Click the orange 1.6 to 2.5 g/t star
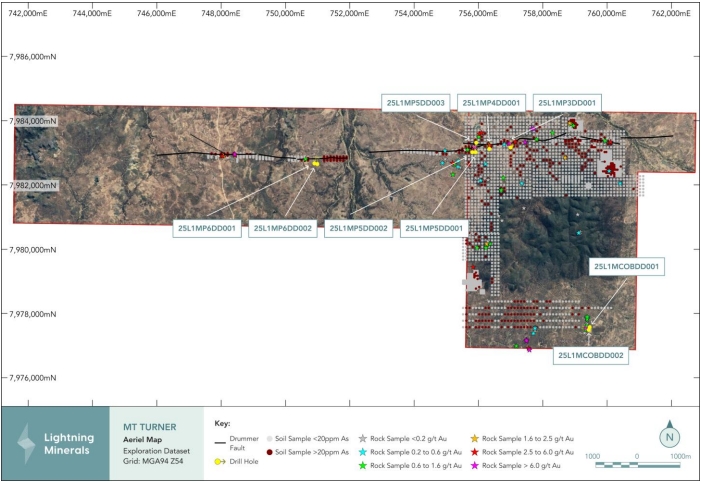Image resolution: width=701 pixels, height=483 pixels. click(x=475, y=439)
